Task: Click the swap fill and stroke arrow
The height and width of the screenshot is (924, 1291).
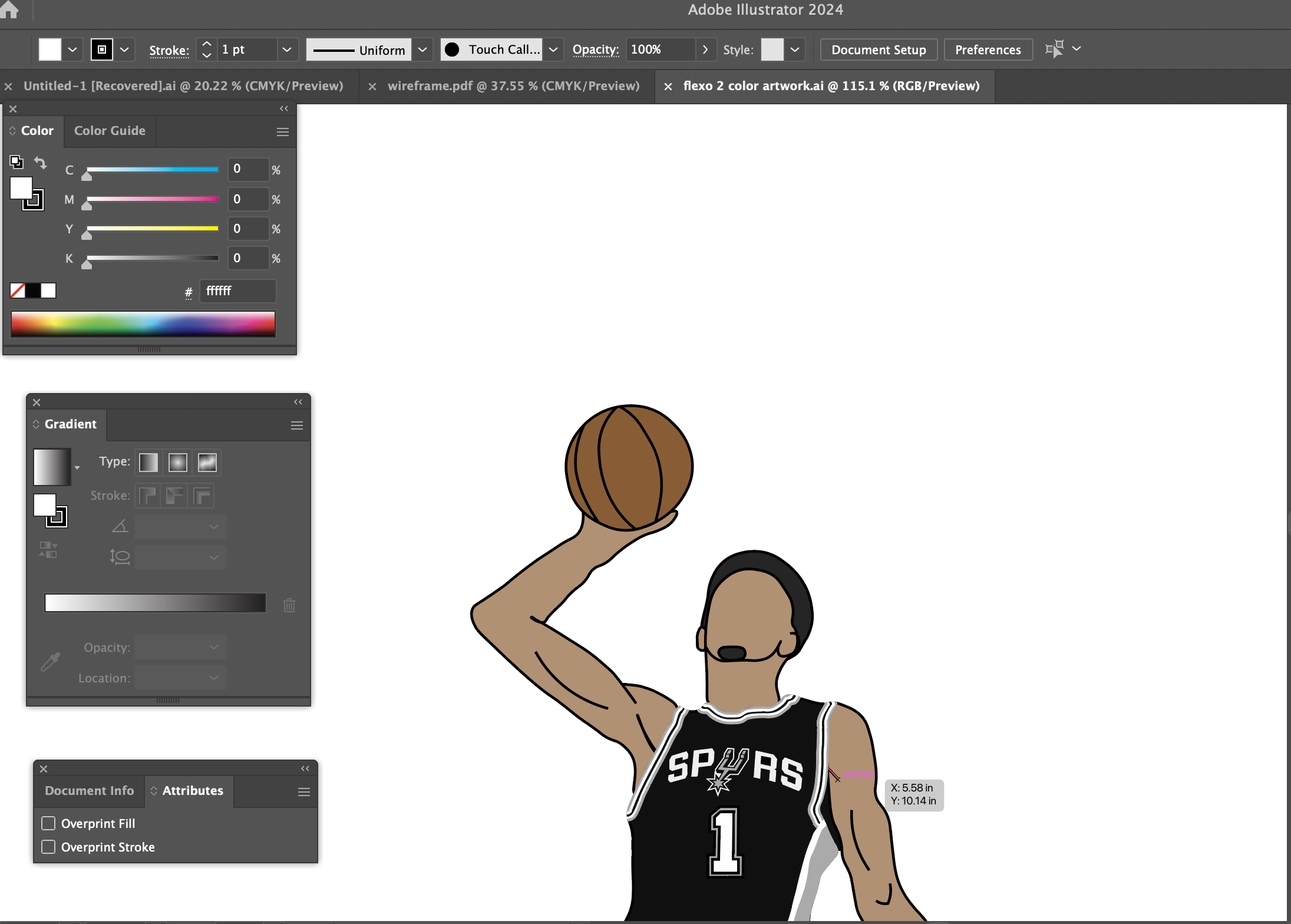Action: coord(41,163)
